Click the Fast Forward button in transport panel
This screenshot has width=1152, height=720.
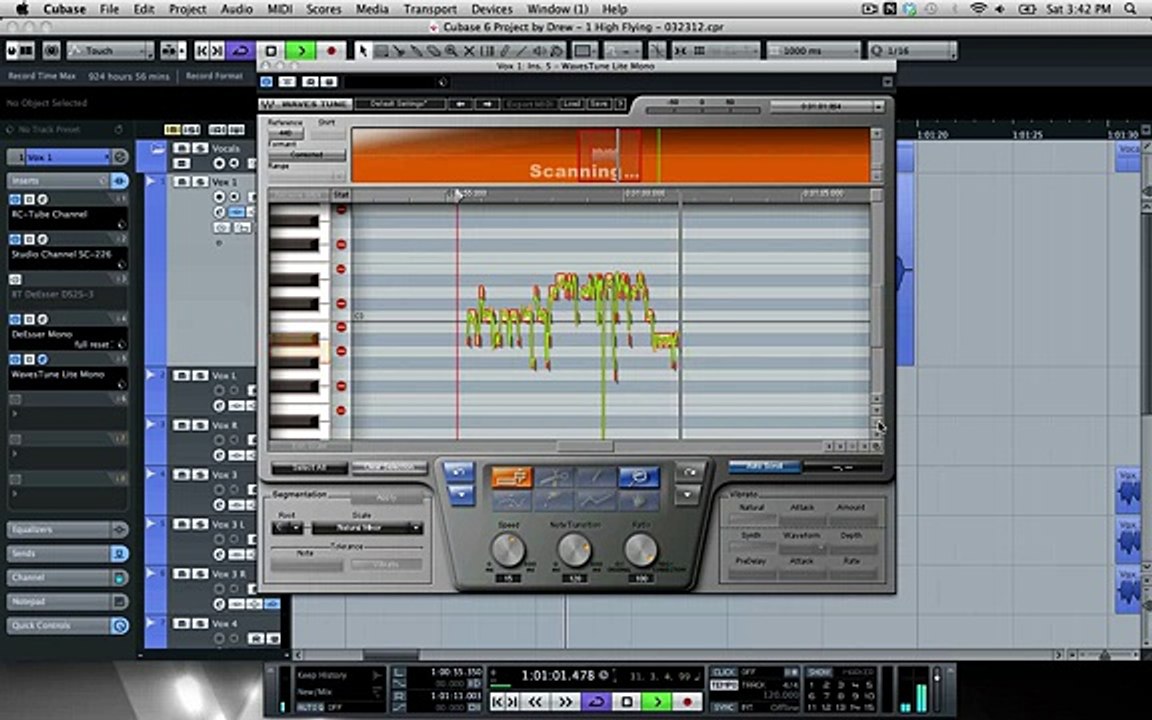[x=565, y=702]
